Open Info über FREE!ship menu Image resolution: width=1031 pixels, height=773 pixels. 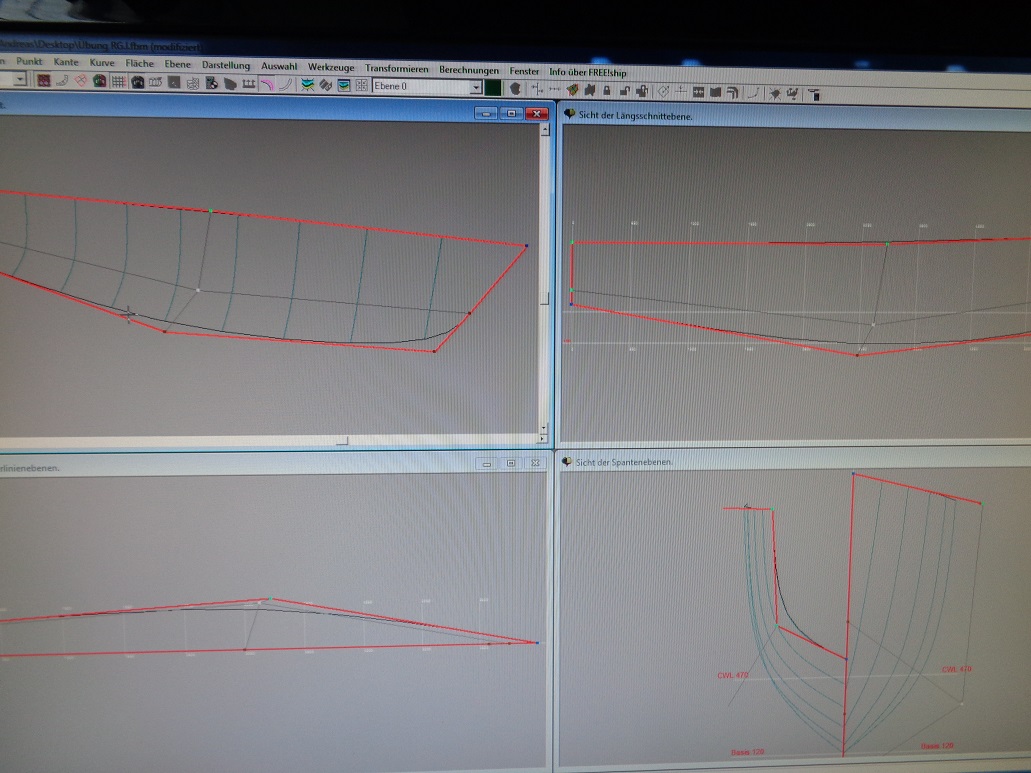591,72
